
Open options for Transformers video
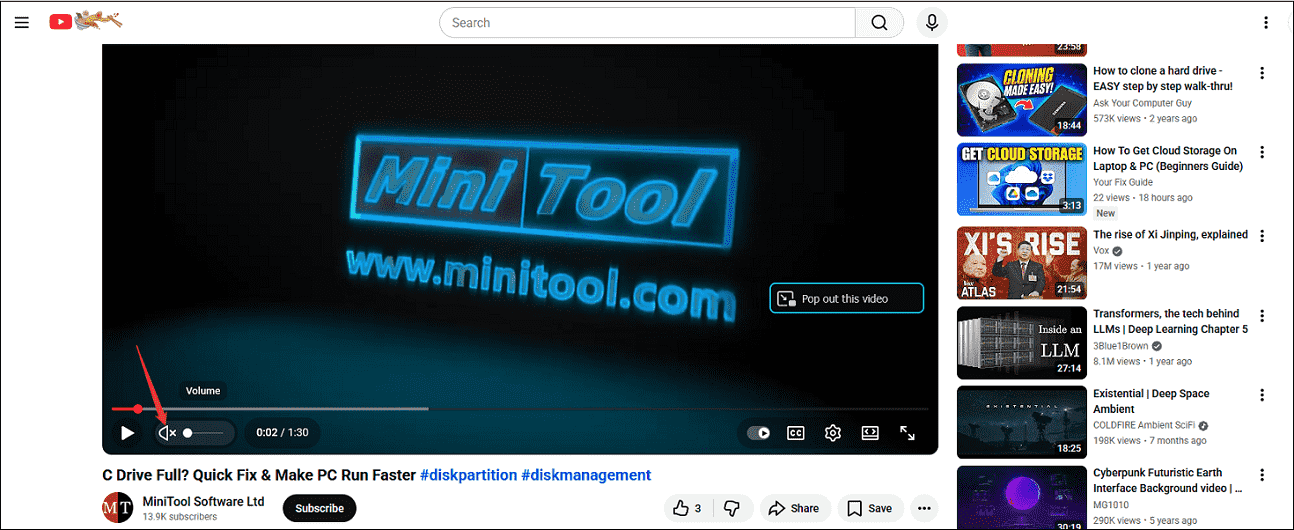(x=1262, y=316)
